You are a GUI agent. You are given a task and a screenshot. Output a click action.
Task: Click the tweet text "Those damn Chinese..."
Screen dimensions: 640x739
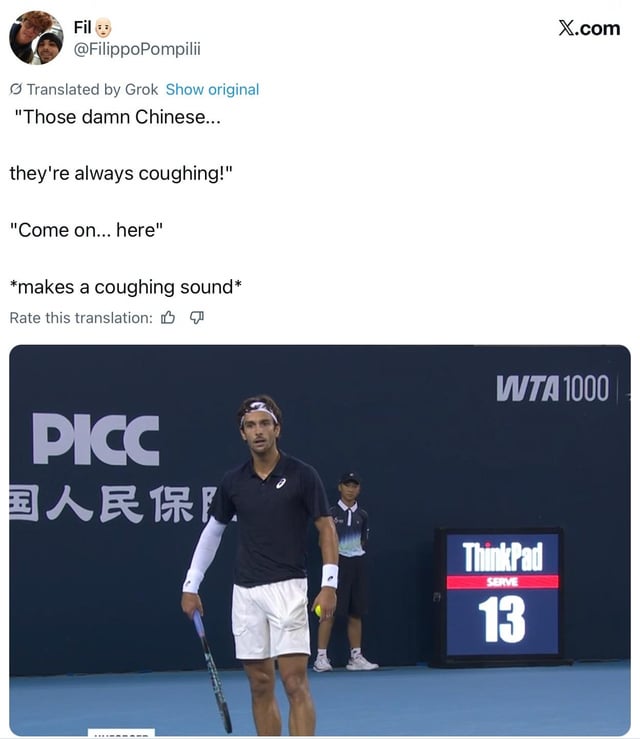(x=117, y=117)
